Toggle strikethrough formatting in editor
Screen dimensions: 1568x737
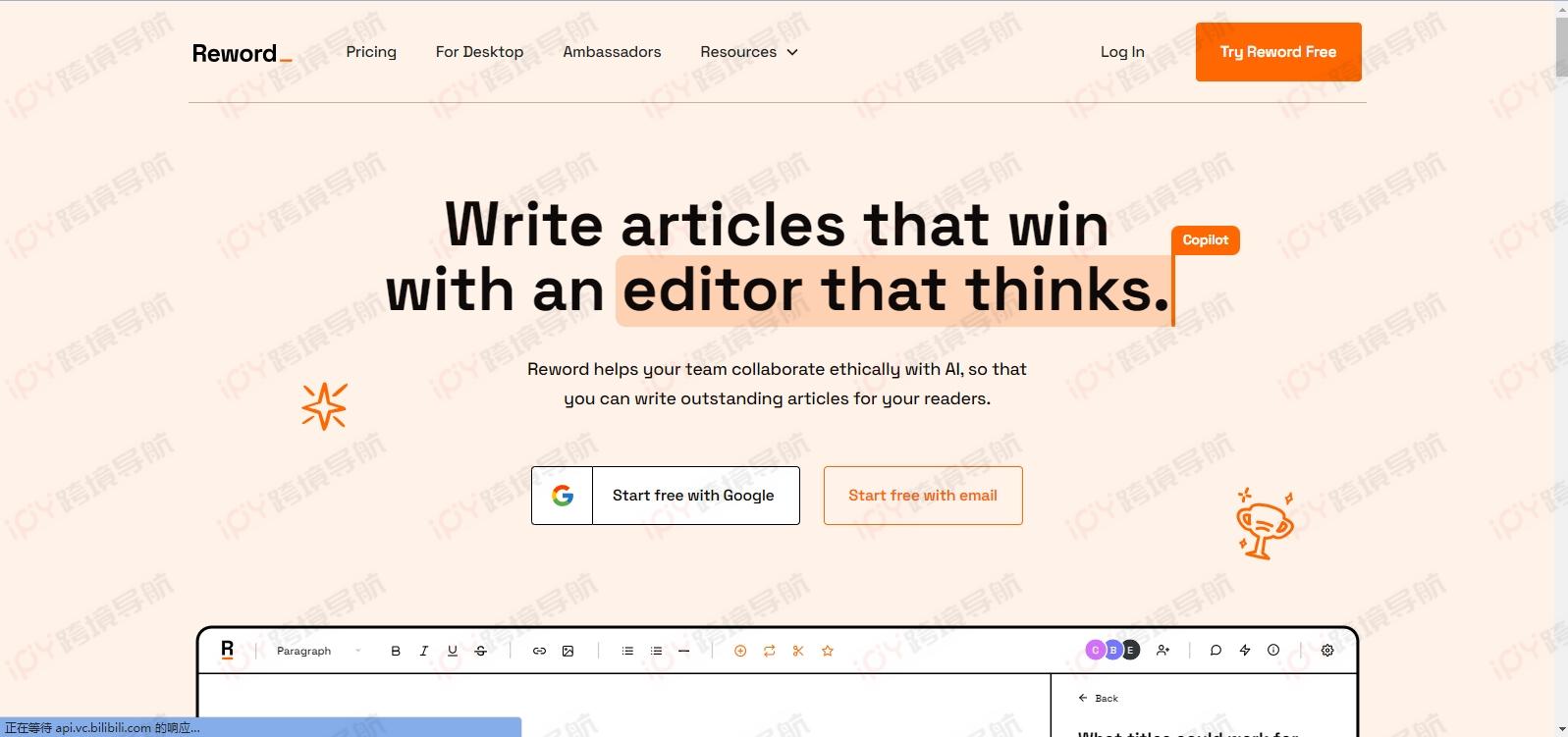tap(481, 651)
